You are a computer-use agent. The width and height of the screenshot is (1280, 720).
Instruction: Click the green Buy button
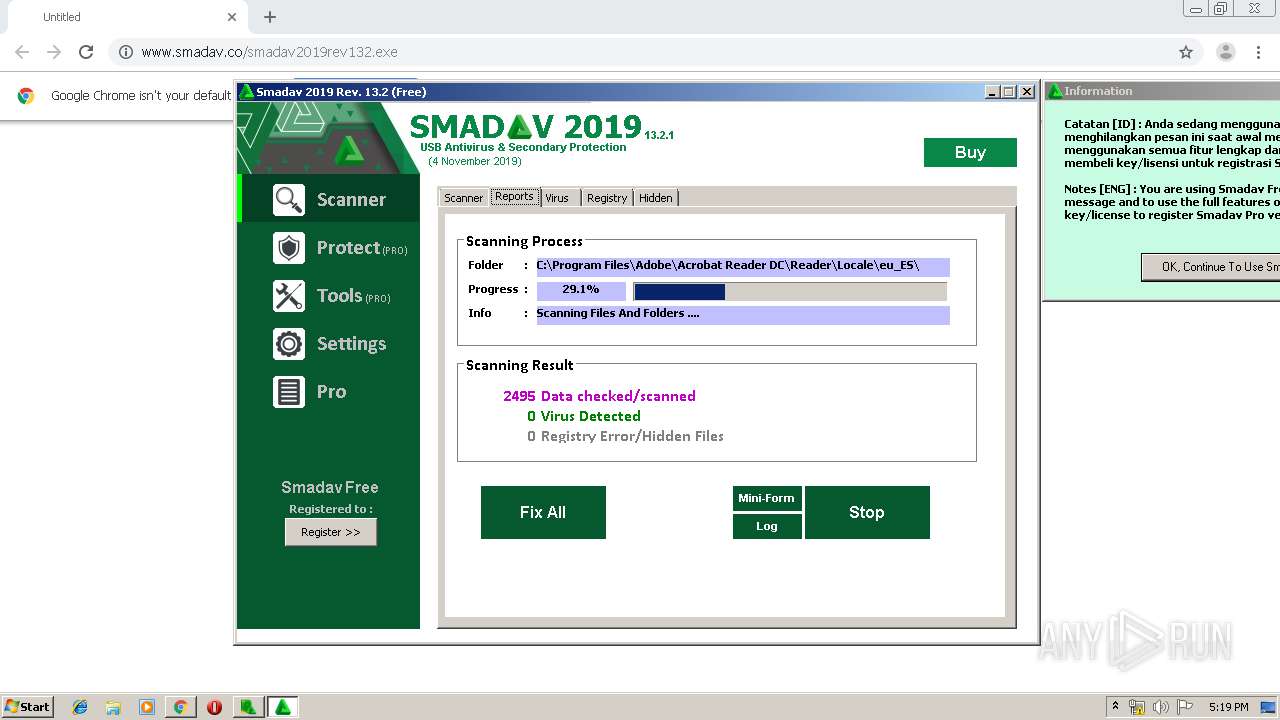tap(970, 152)
